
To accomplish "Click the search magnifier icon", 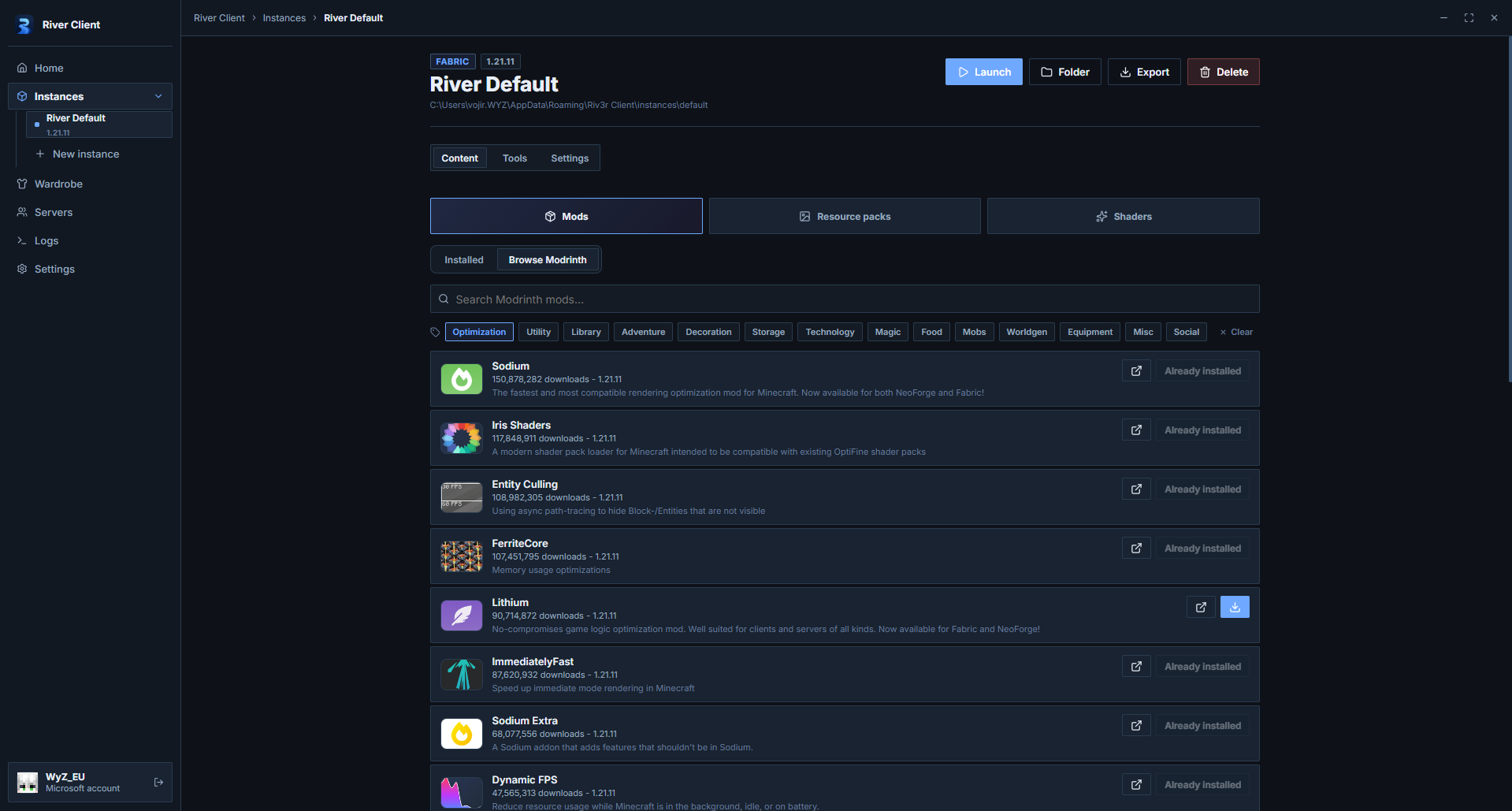I will (x=444, y=299).
